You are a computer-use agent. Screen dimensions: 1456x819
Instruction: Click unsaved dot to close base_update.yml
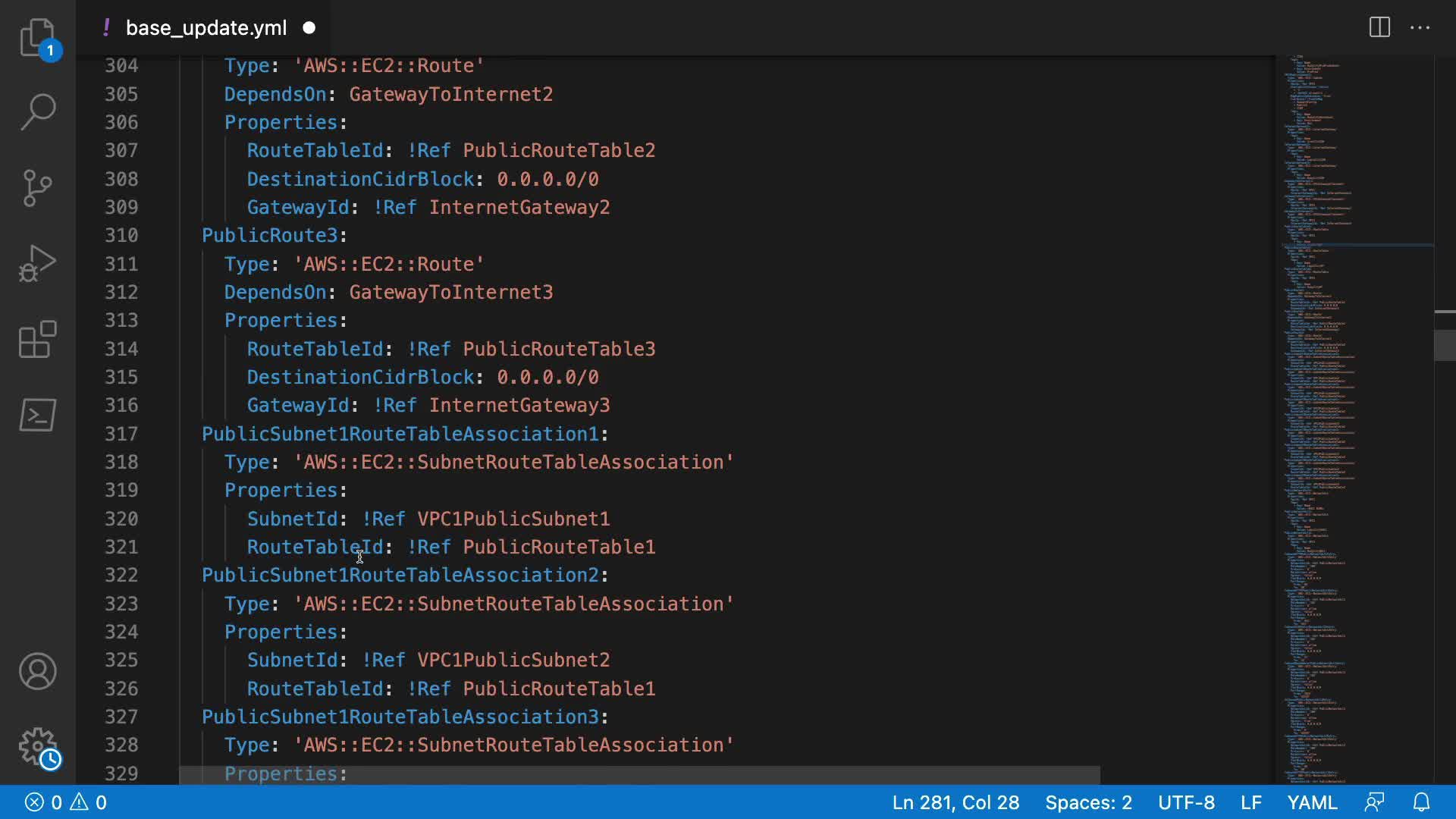pyautogui.click(x=309, y=28)
